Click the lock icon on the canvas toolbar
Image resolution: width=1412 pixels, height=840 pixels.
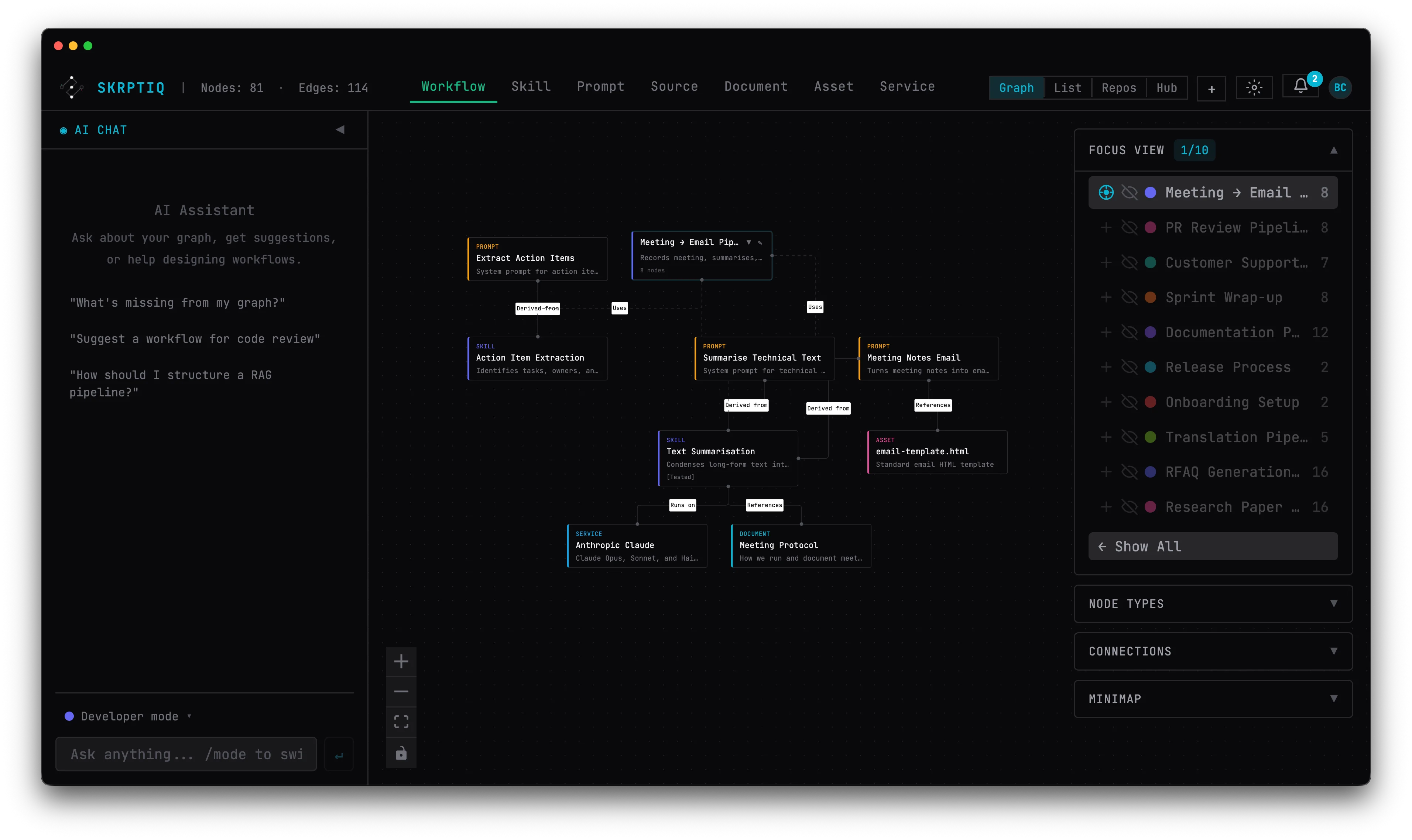pos(401,753)
